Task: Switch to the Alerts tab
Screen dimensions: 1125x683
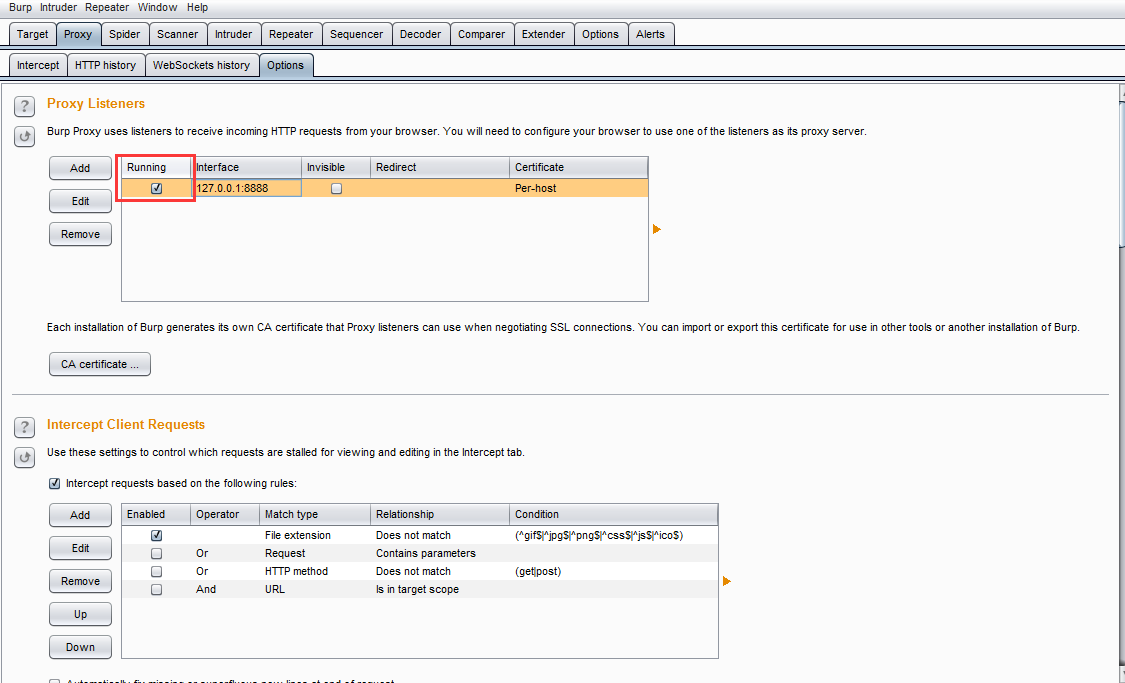Action: click(651, 34)
